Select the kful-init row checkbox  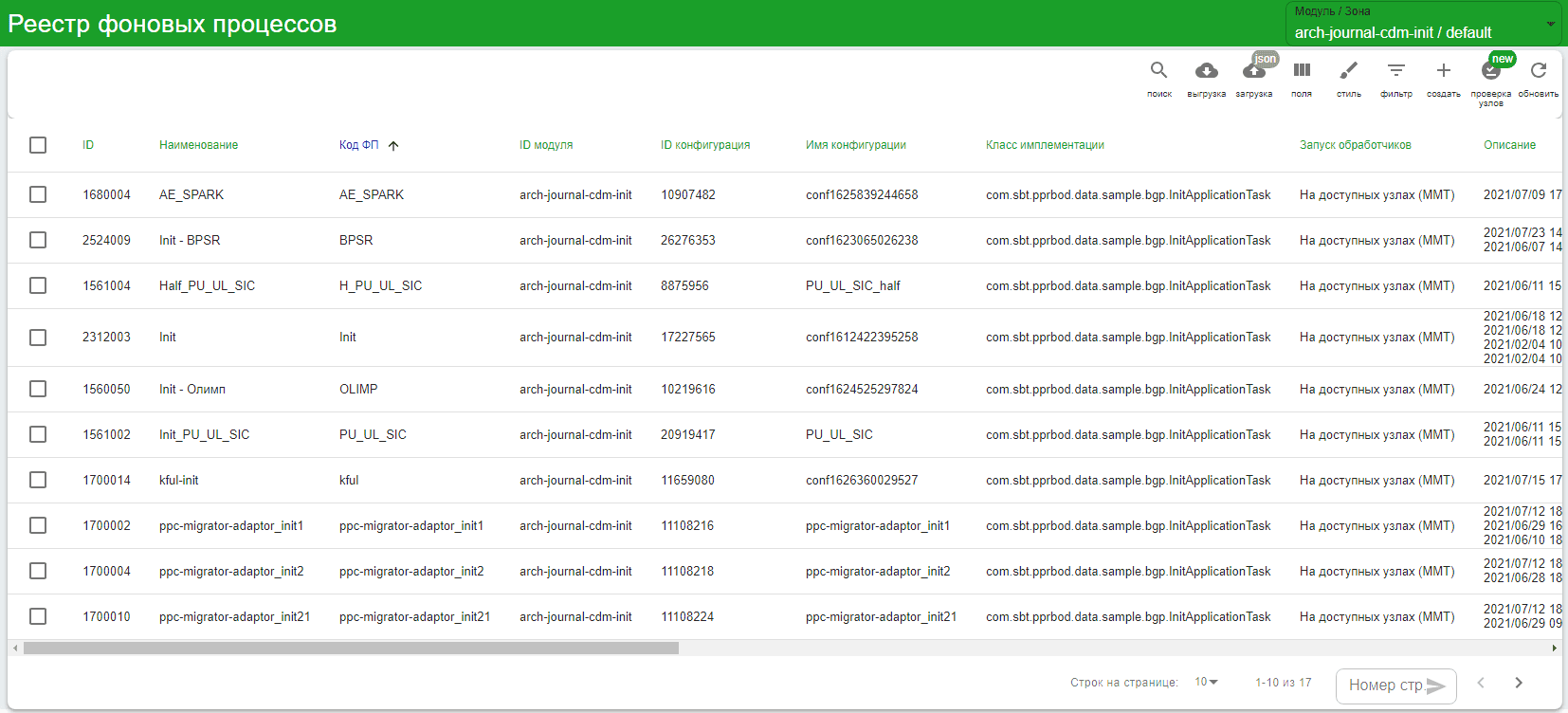coord(38,480)
